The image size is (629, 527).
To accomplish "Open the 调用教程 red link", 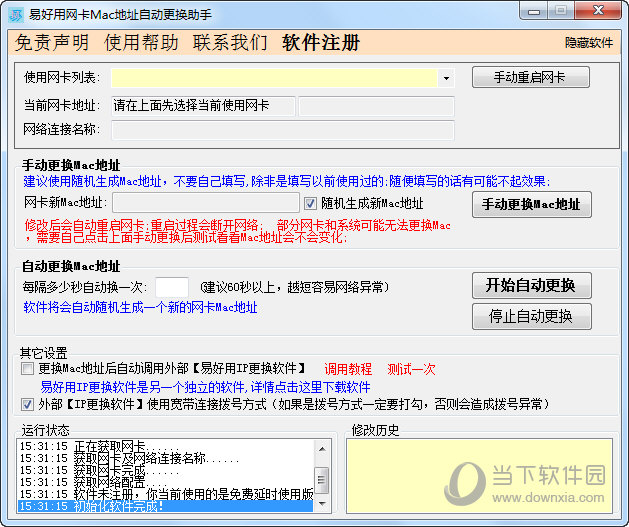I will (348, 369).
